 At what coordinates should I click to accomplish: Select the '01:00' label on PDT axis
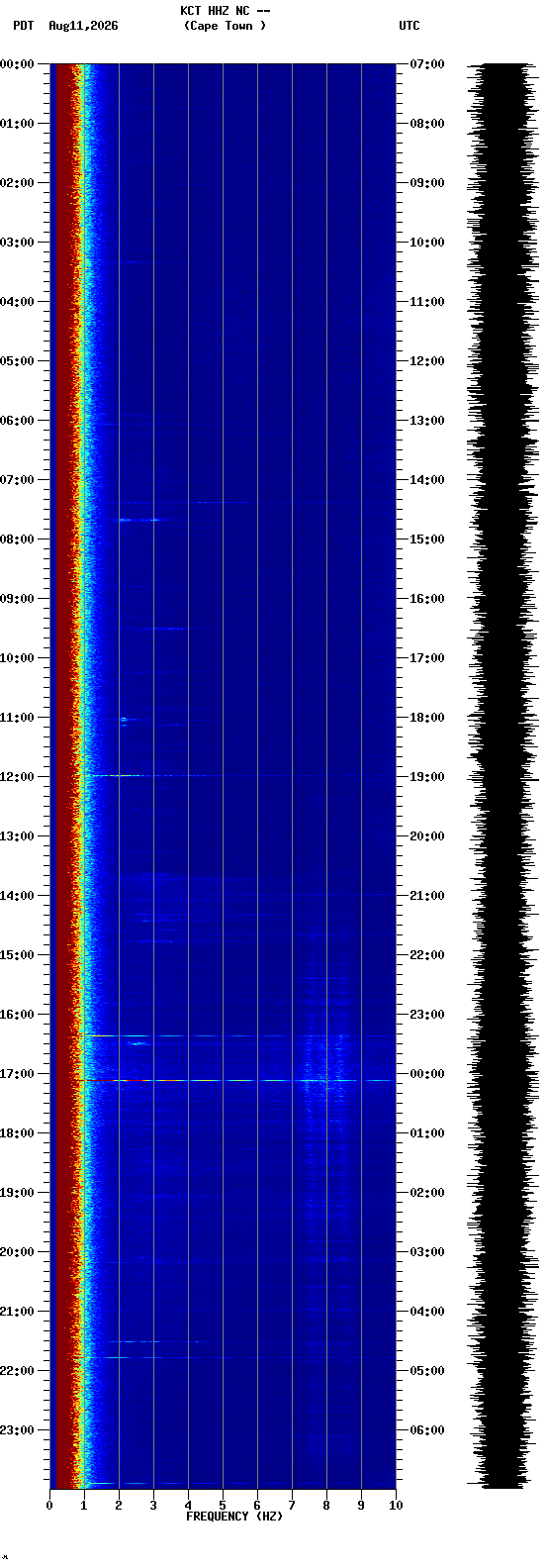(x=17, y=124)
